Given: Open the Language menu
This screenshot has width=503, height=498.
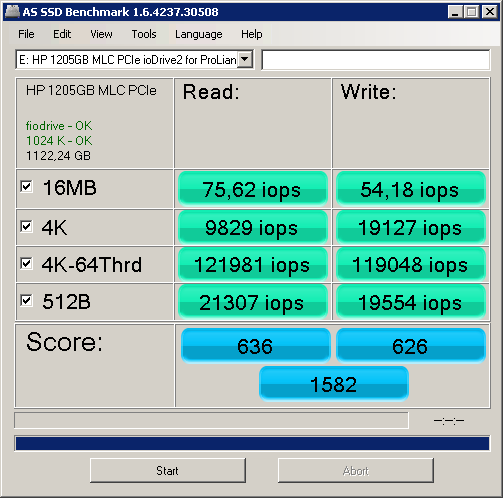Looking at the screenshot, I should (x=199, y=34).
